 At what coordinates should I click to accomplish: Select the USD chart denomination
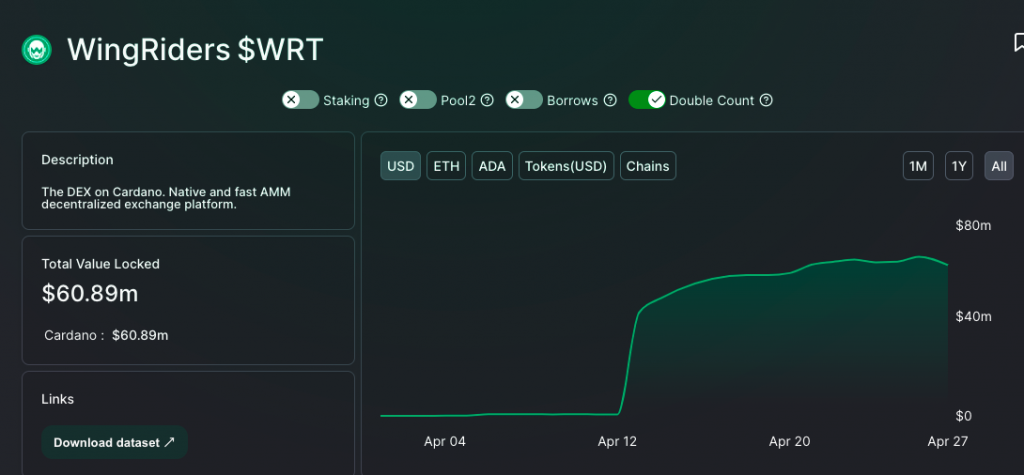(x=400, y=166)
